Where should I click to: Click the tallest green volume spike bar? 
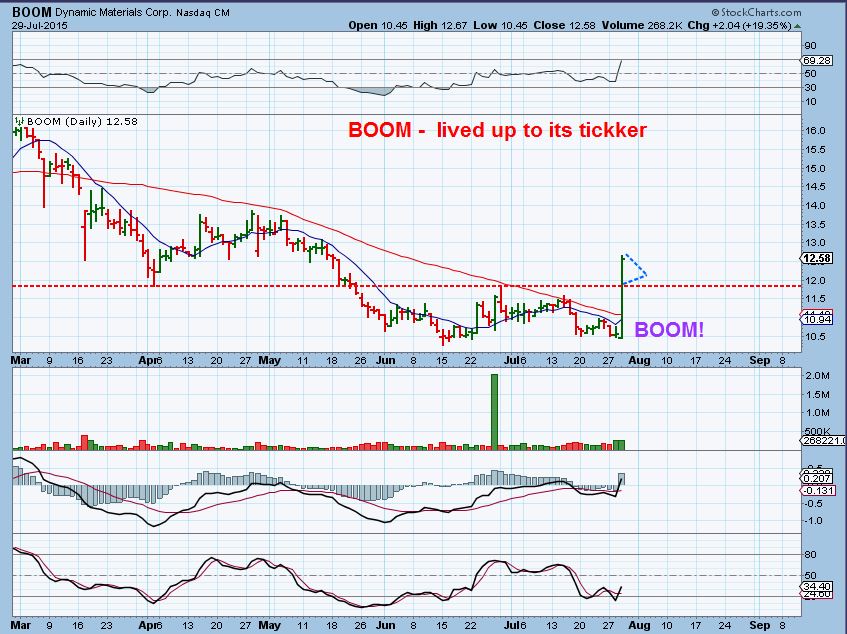tap(494, 412)
